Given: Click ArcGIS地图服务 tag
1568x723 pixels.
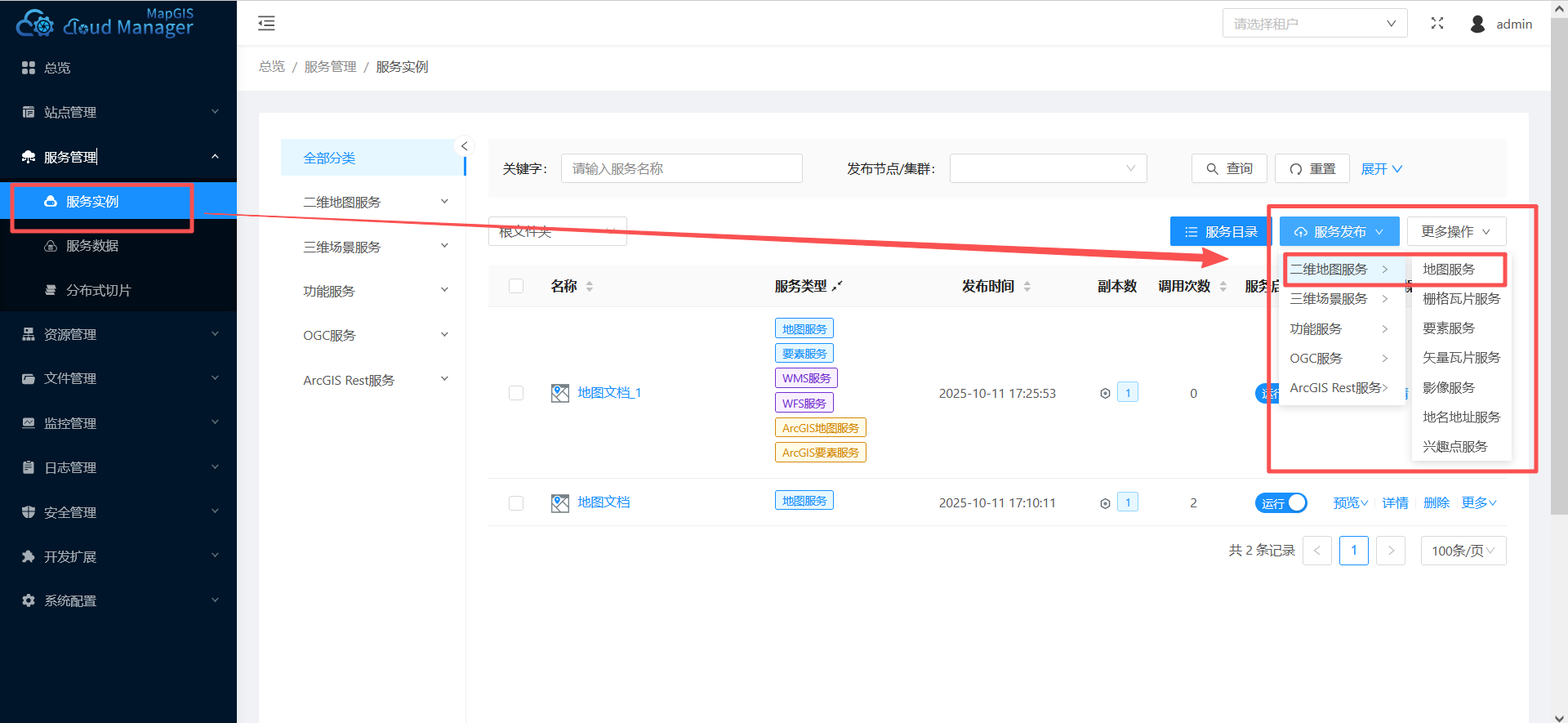Looking at the screenshot, I should (821, 427).
